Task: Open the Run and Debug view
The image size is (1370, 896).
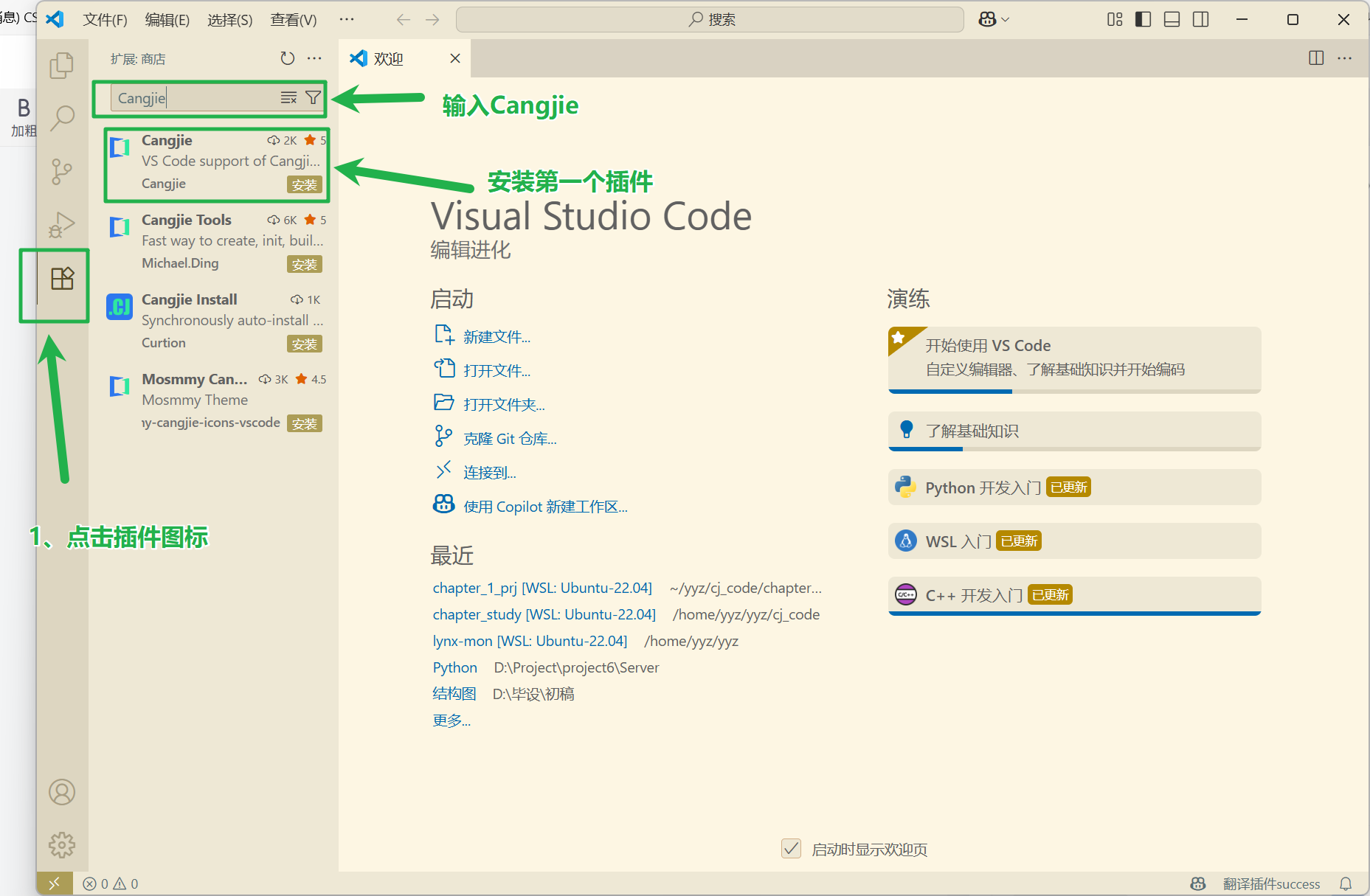Action: (x=62, y=225)
